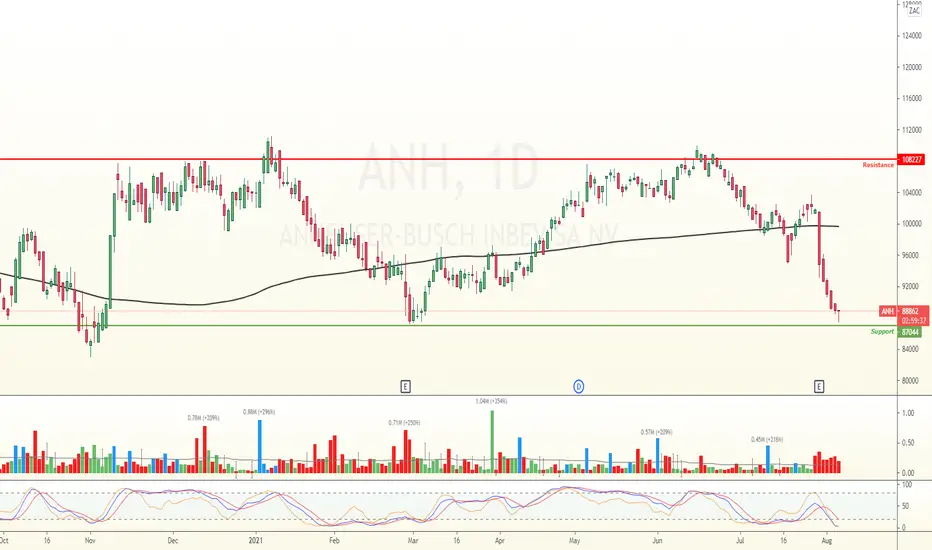The image size is (932, 550).
Task: Click the 100 oscillator axis label
Action: click(x=907, y=485)
